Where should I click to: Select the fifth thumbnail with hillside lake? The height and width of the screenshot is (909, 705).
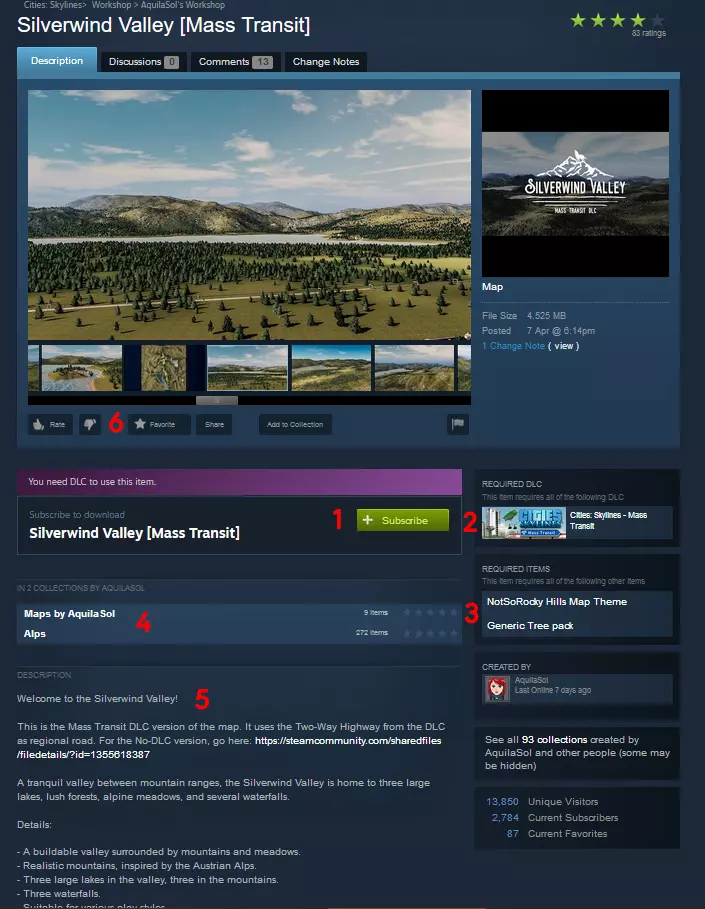click(x=414, y=368)
